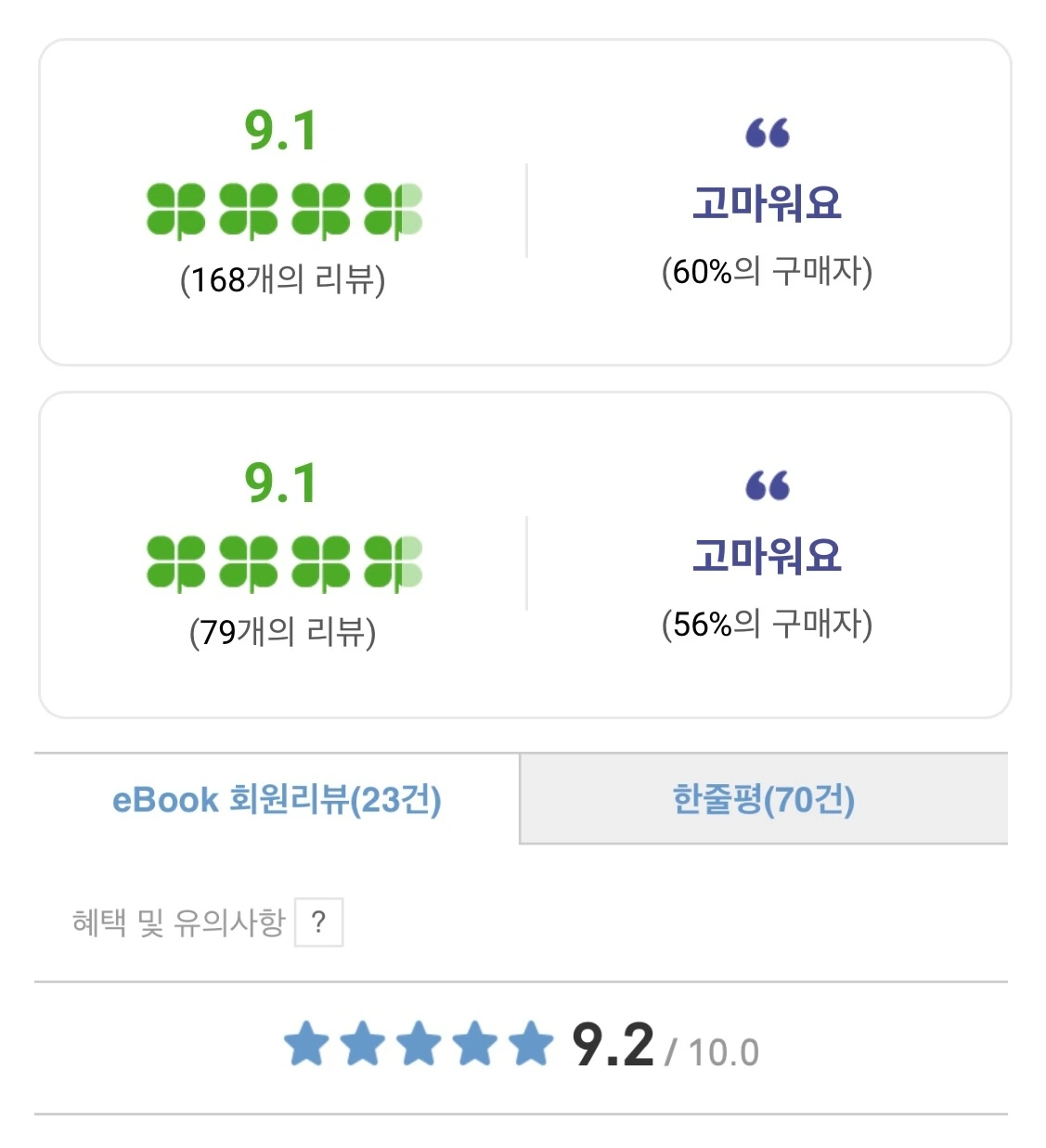
Task: Click the quotation mark icon in second card
Action: (768, 485)
